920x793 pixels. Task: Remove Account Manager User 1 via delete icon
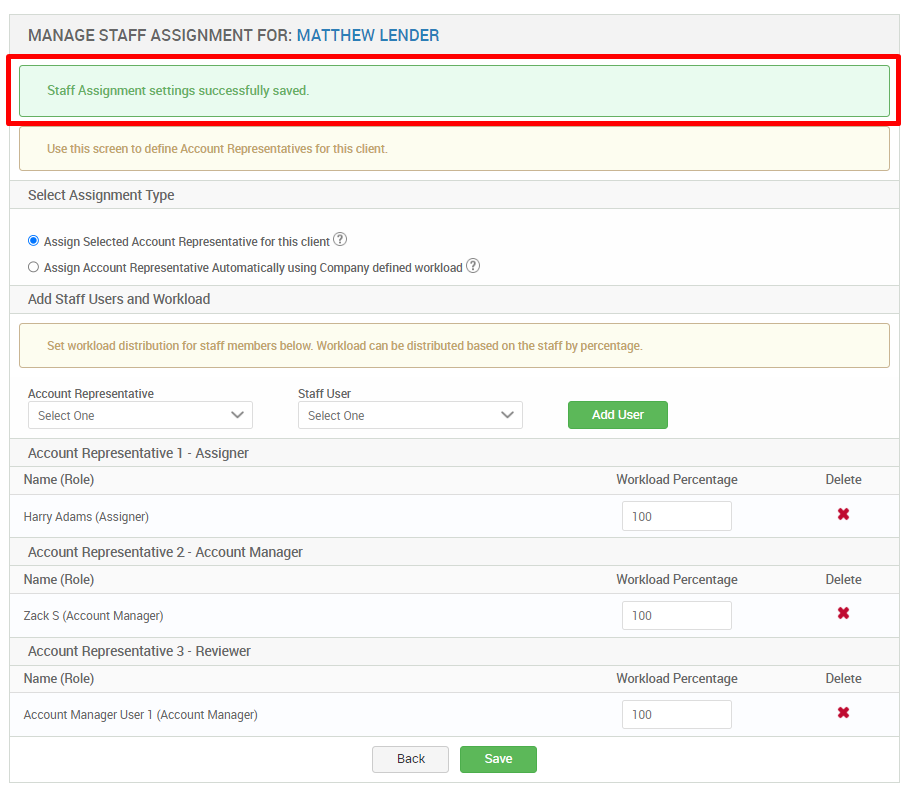(x=843, y=714)
